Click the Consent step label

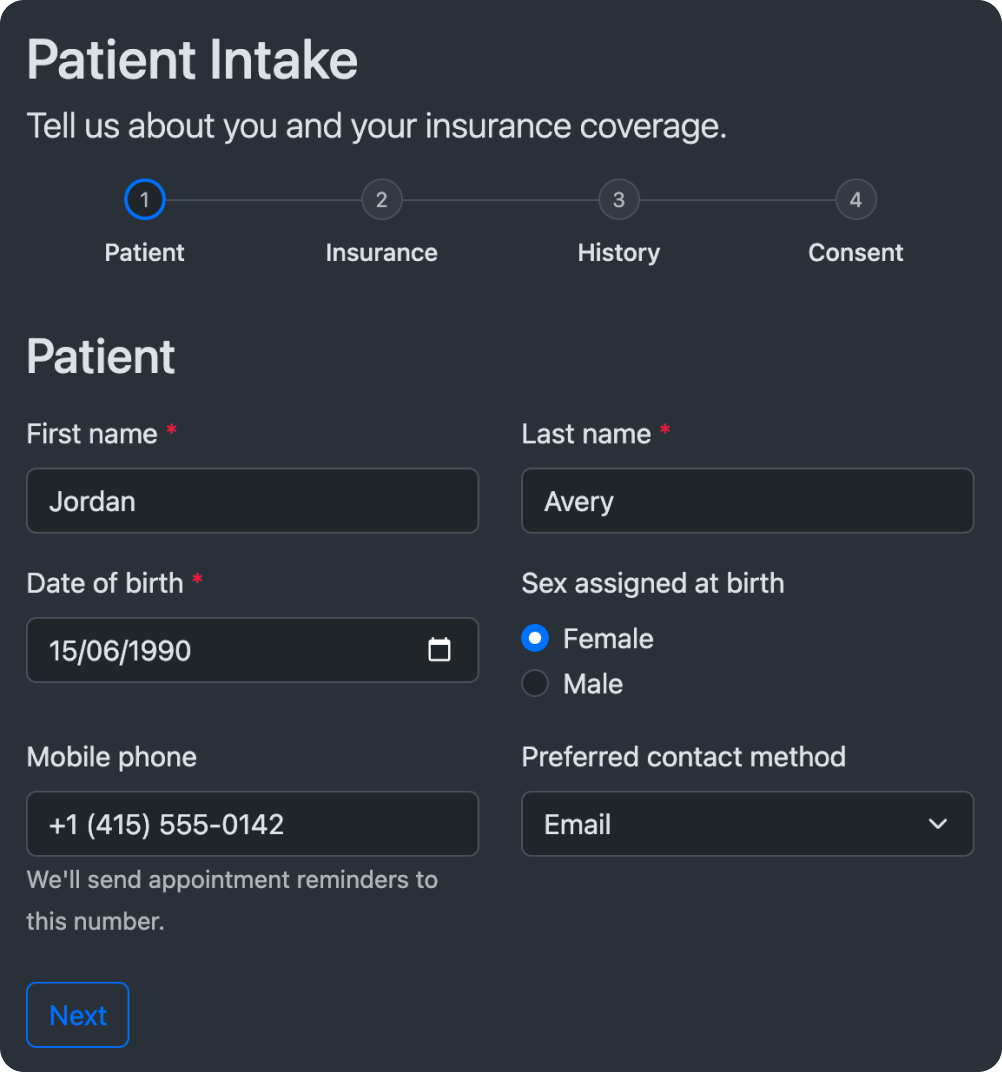(856, 253)
